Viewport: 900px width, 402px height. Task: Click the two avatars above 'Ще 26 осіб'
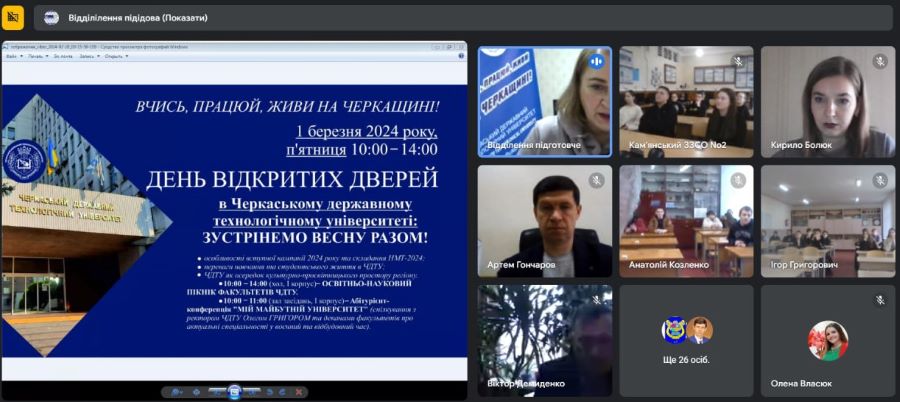coord(686,330)
